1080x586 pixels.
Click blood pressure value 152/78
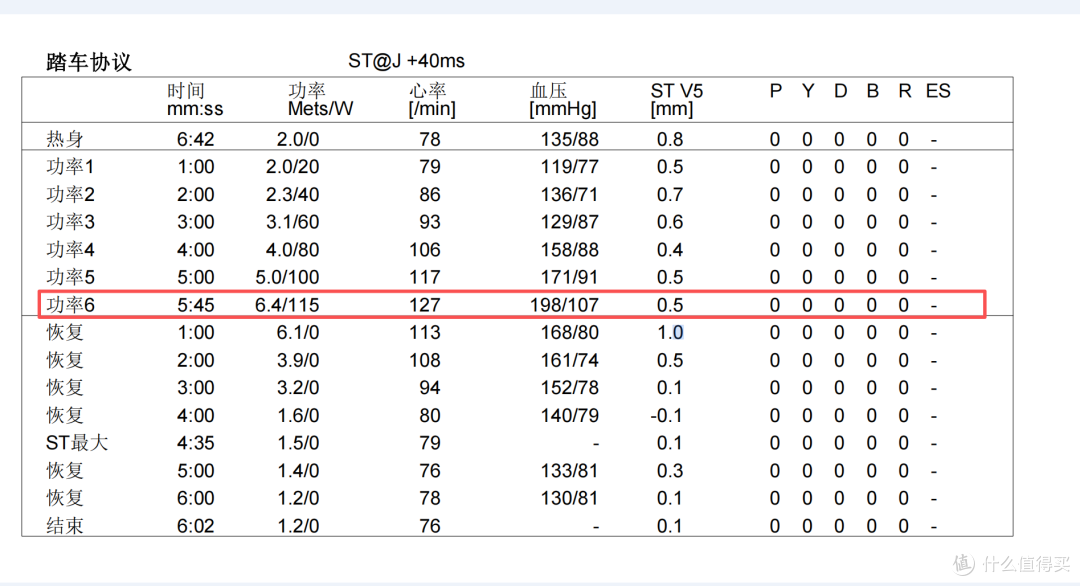[570, 388]
